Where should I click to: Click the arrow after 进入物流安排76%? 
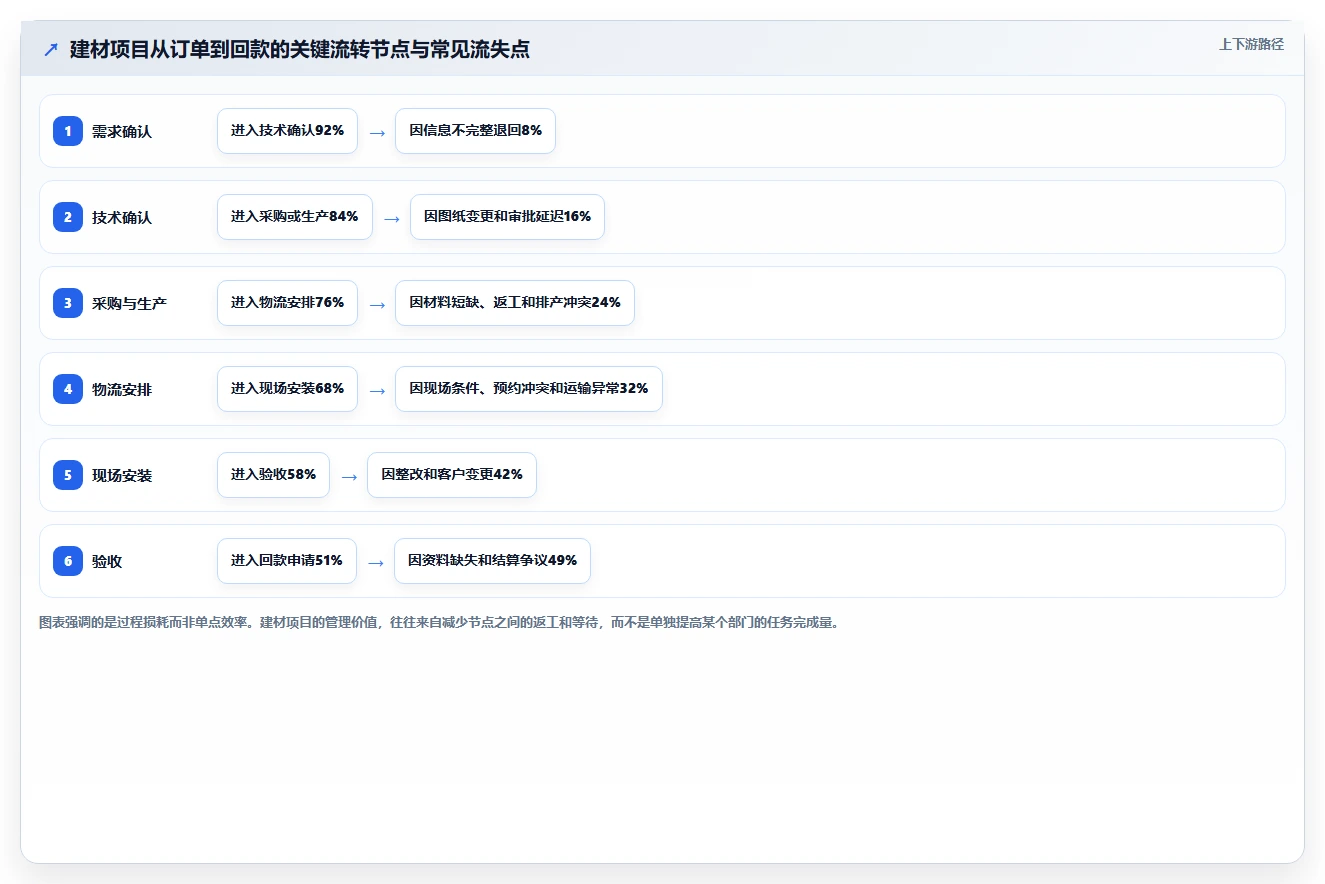tap(377, 304)
